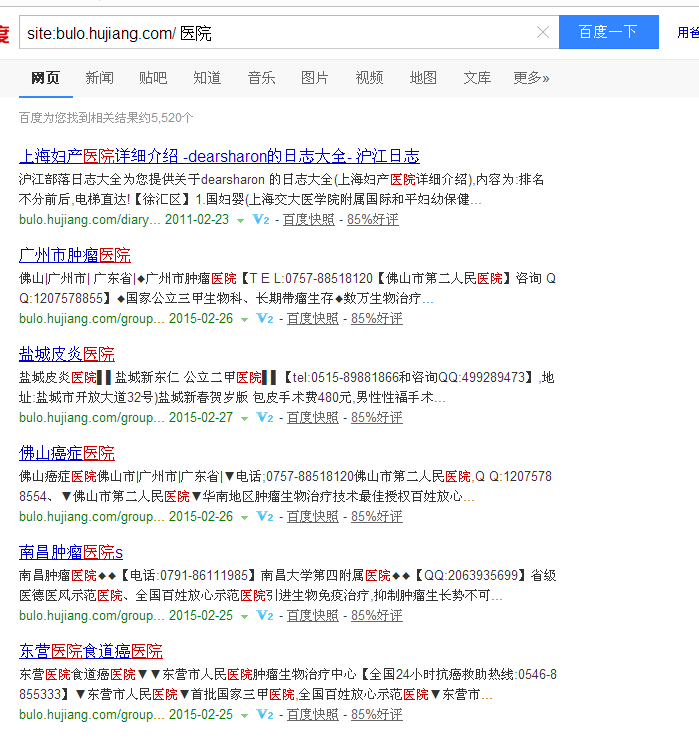Open the 佛山癌症医院 result title
Viewport: 699px width, 738px height.
coord(67,453)
